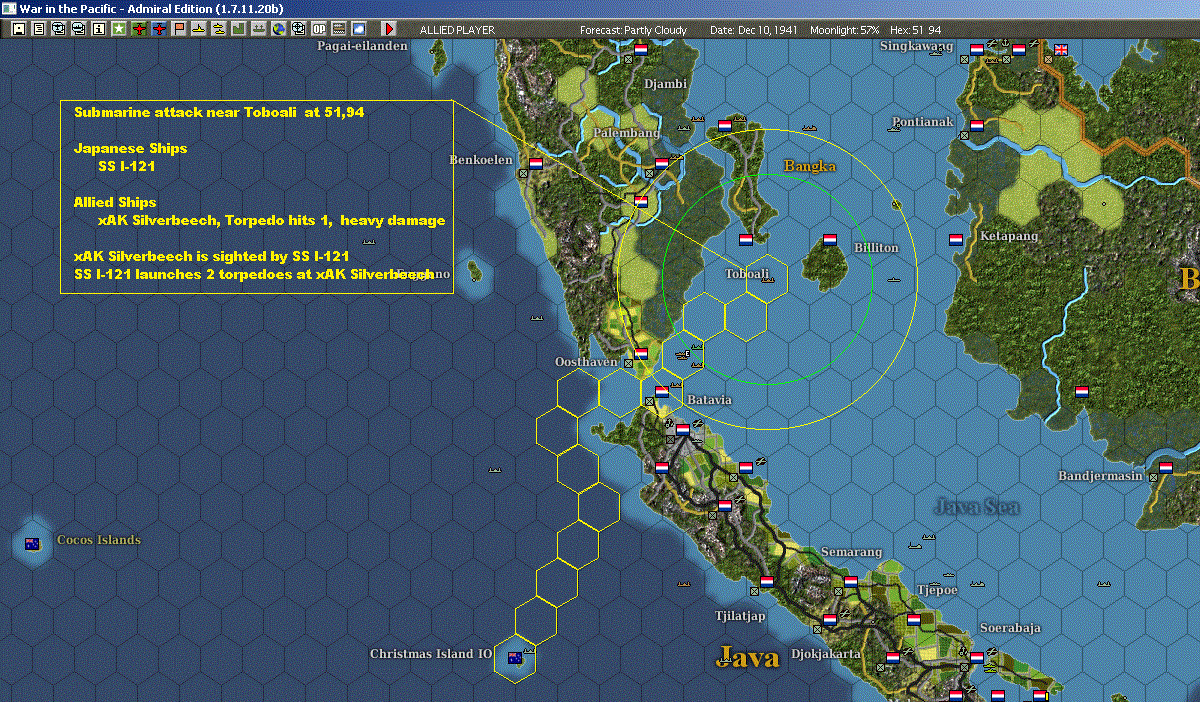The image size is (1200, 702).
Task: Select the Dutch flag base at Palembang
Action: pyautogui.click(x=661, y=163)
